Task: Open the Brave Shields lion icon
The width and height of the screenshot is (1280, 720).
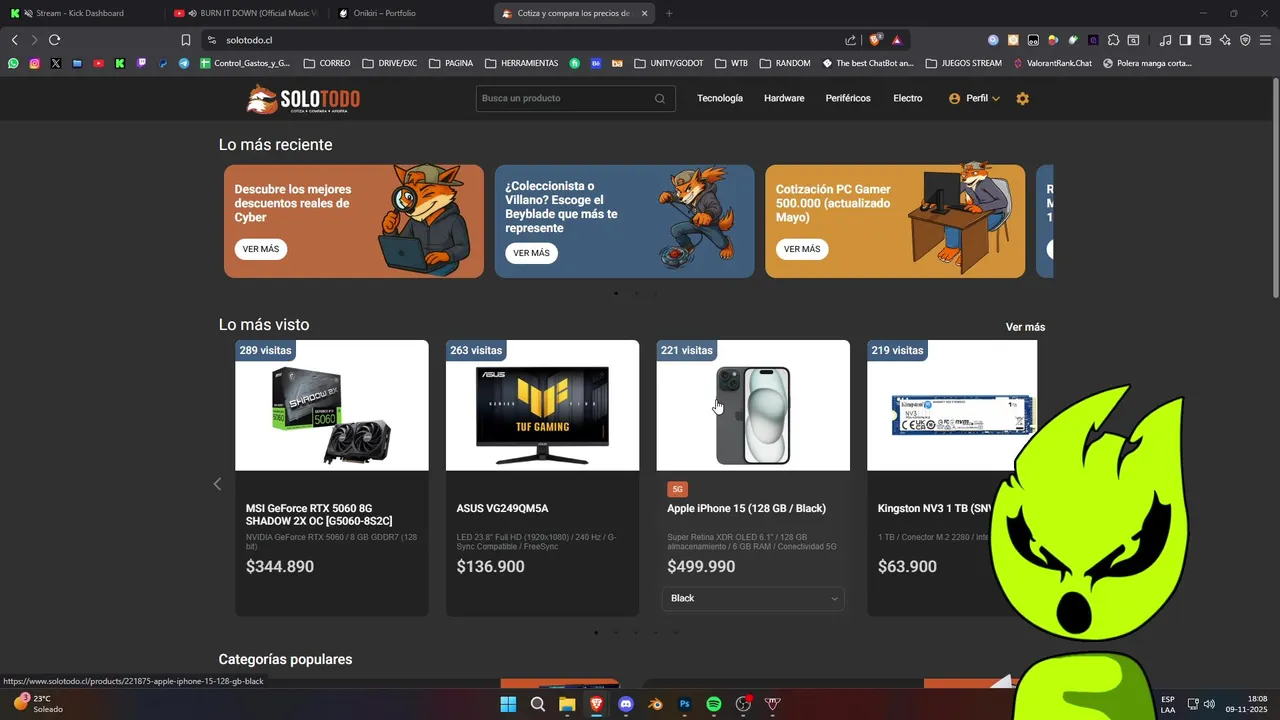Action: click(876, 40)
